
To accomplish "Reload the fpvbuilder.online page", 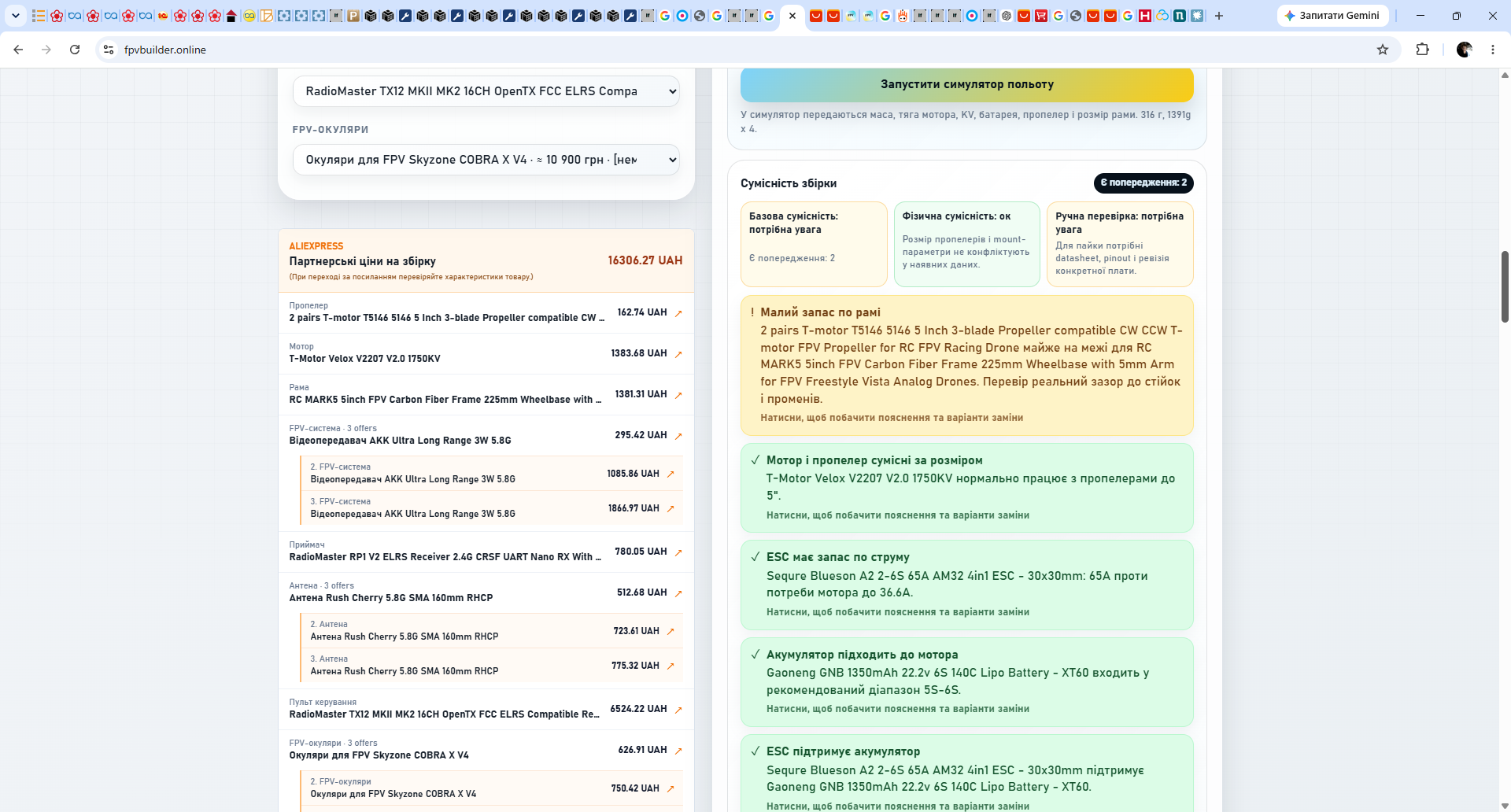I will click(x=75, y=50).
